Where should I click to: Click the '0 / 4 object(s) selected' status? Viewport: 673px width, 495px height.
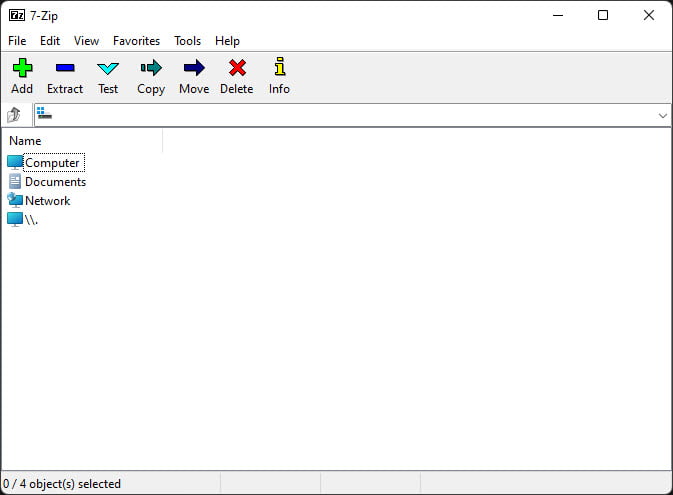tap(62, 484)
